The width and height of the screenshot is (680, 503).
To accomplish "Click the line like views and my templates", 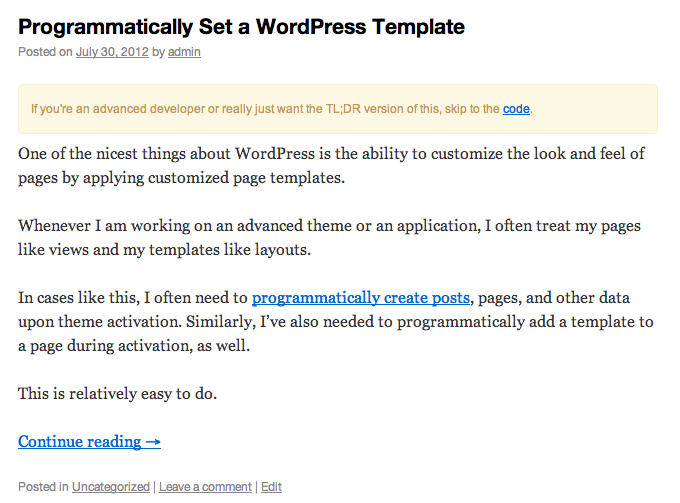I will point(164,250).
